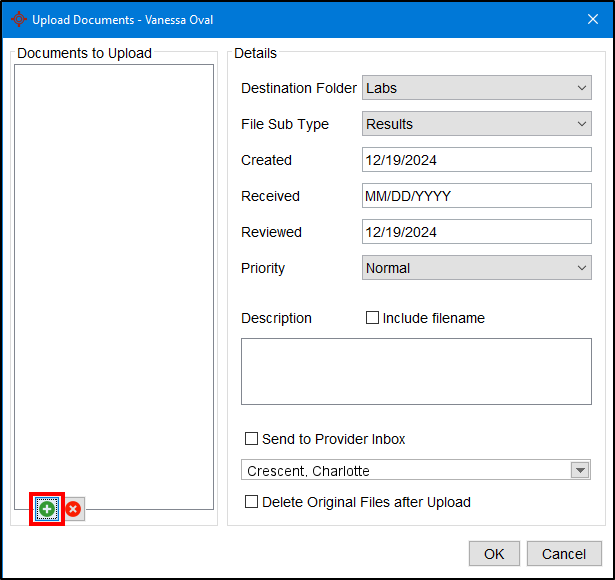Click the red remove document icon
This screenshot has height=580, width=615.
(73, 509)
